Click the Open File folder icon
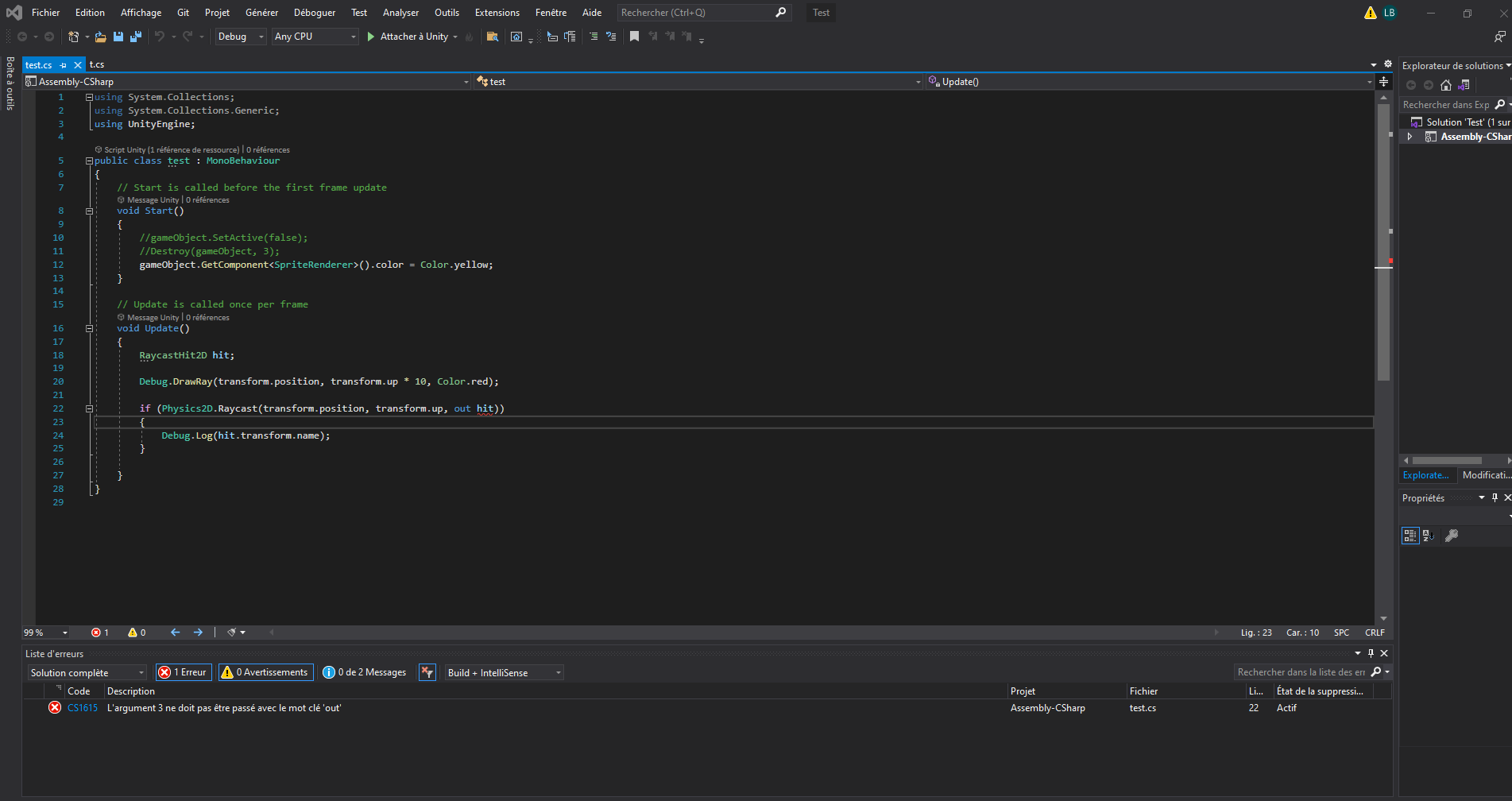1512x801 pixels. pyautogui.click(x=100, y=37)
